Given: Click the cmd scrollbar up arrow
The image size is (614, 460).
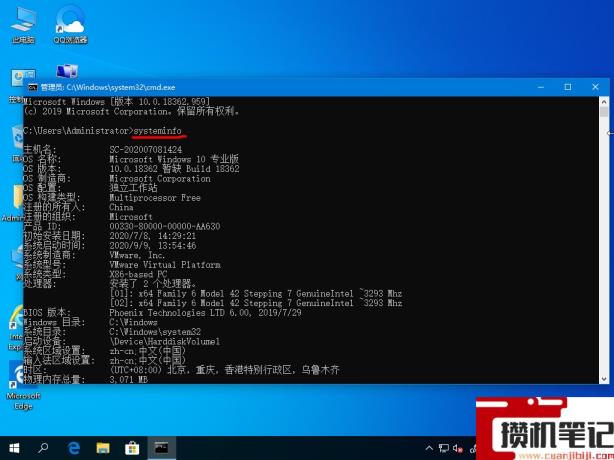Looking at the screenshot, I should pos(603,101).
